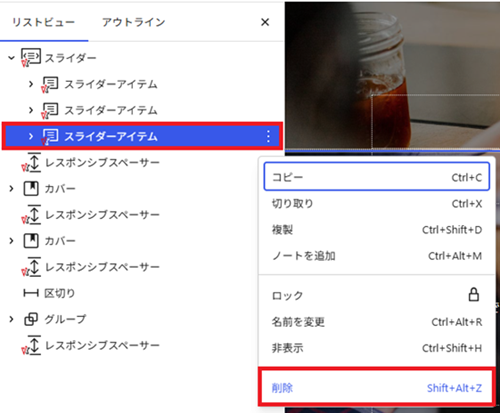
Task: Select the first スライダーアイテム label text
Action: (111, 84)
